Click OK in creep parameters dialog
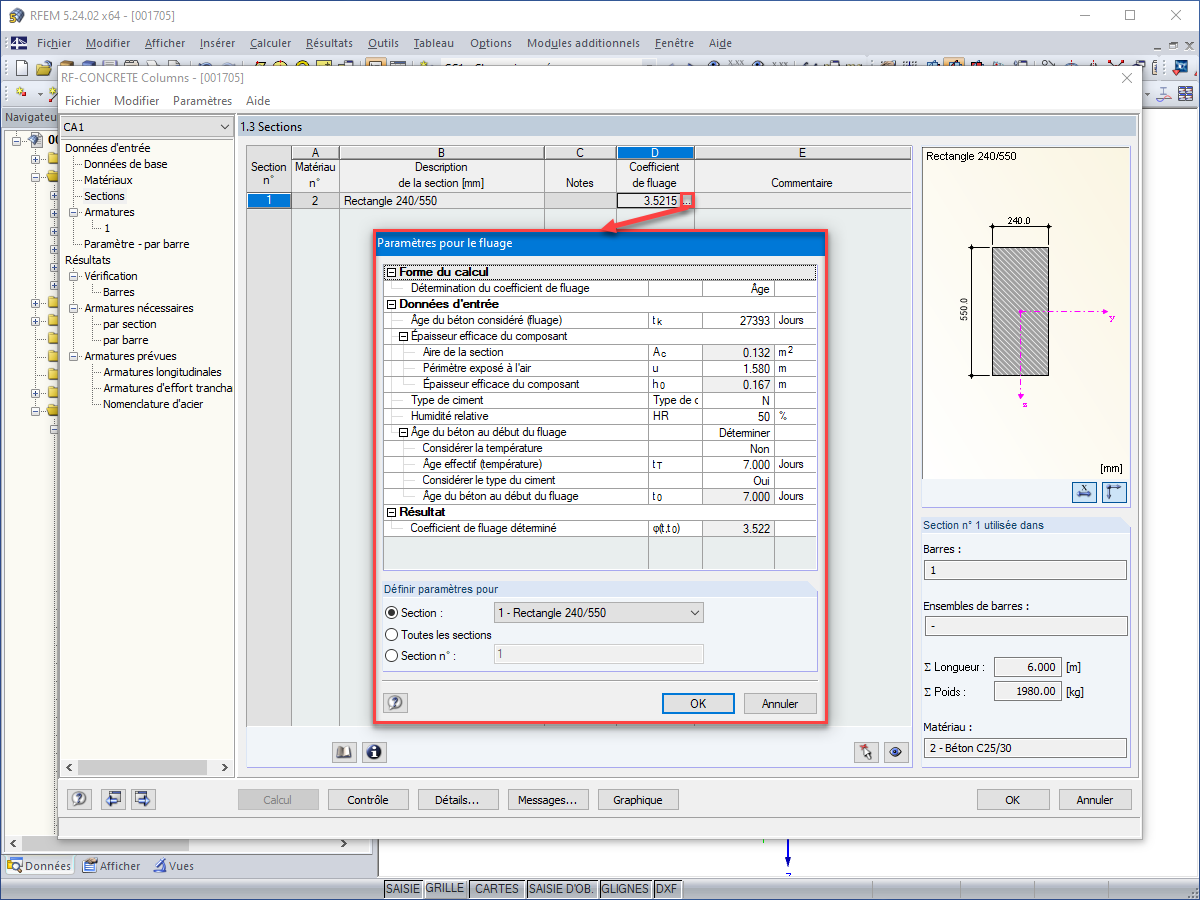Screen dimensions: 1200x900 click(698, 703)
